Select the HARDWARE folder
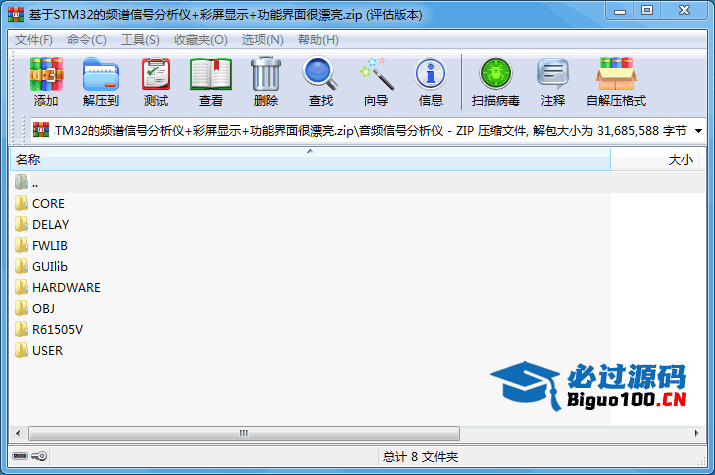Viewport: 715px width, 475px height. tap(66, 287)
